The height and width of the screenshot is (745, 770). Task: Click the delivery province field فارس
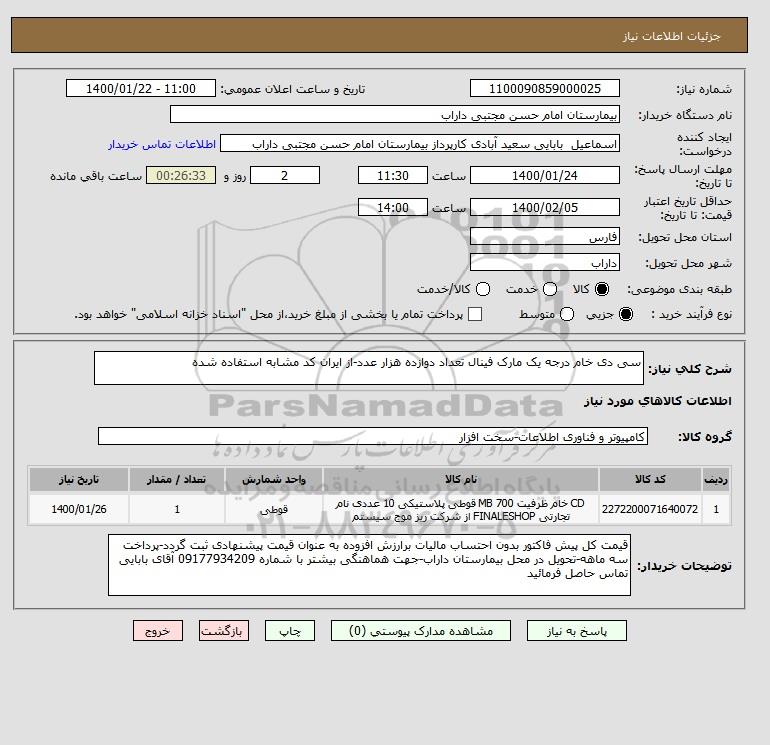point(545,237)
